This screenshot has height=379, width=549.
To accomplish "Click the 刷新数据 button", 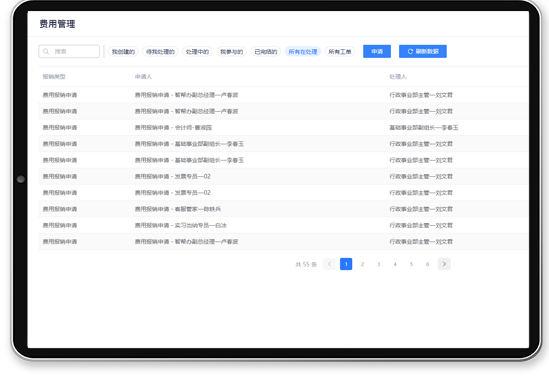I will coord(423,51).
